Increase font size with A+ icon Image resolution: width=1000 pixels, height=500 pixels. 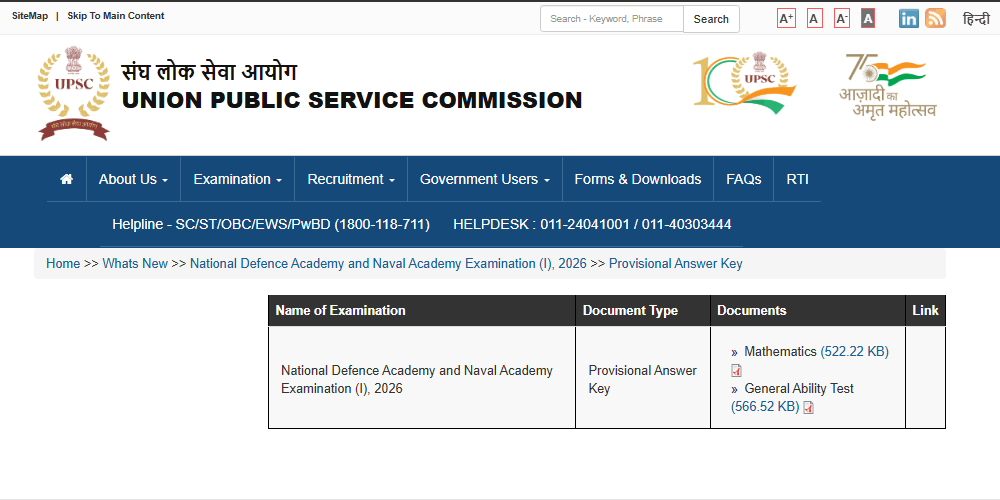point(786,18)
